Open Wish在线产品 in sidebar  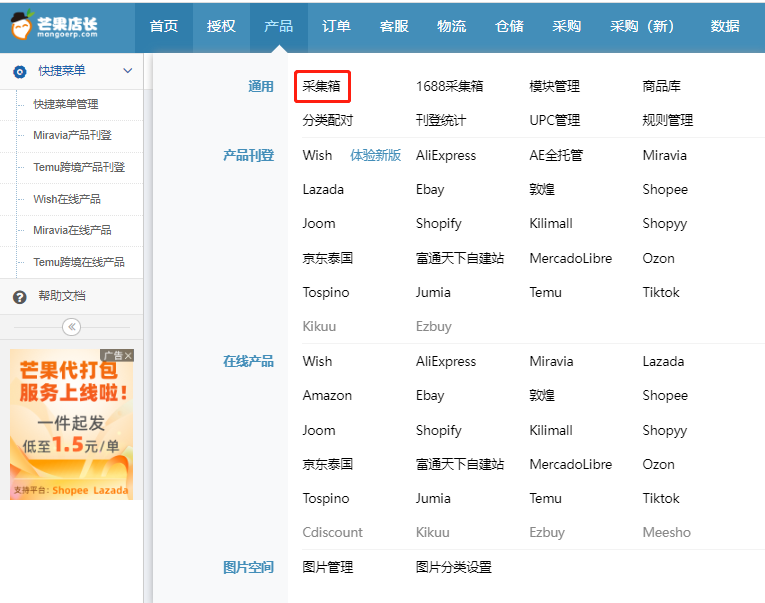pos(67,199)
